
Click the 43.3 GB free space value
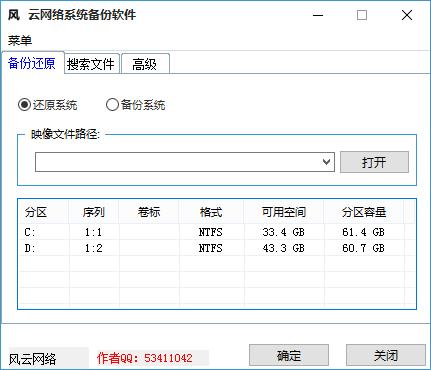(x=283, y=248)
